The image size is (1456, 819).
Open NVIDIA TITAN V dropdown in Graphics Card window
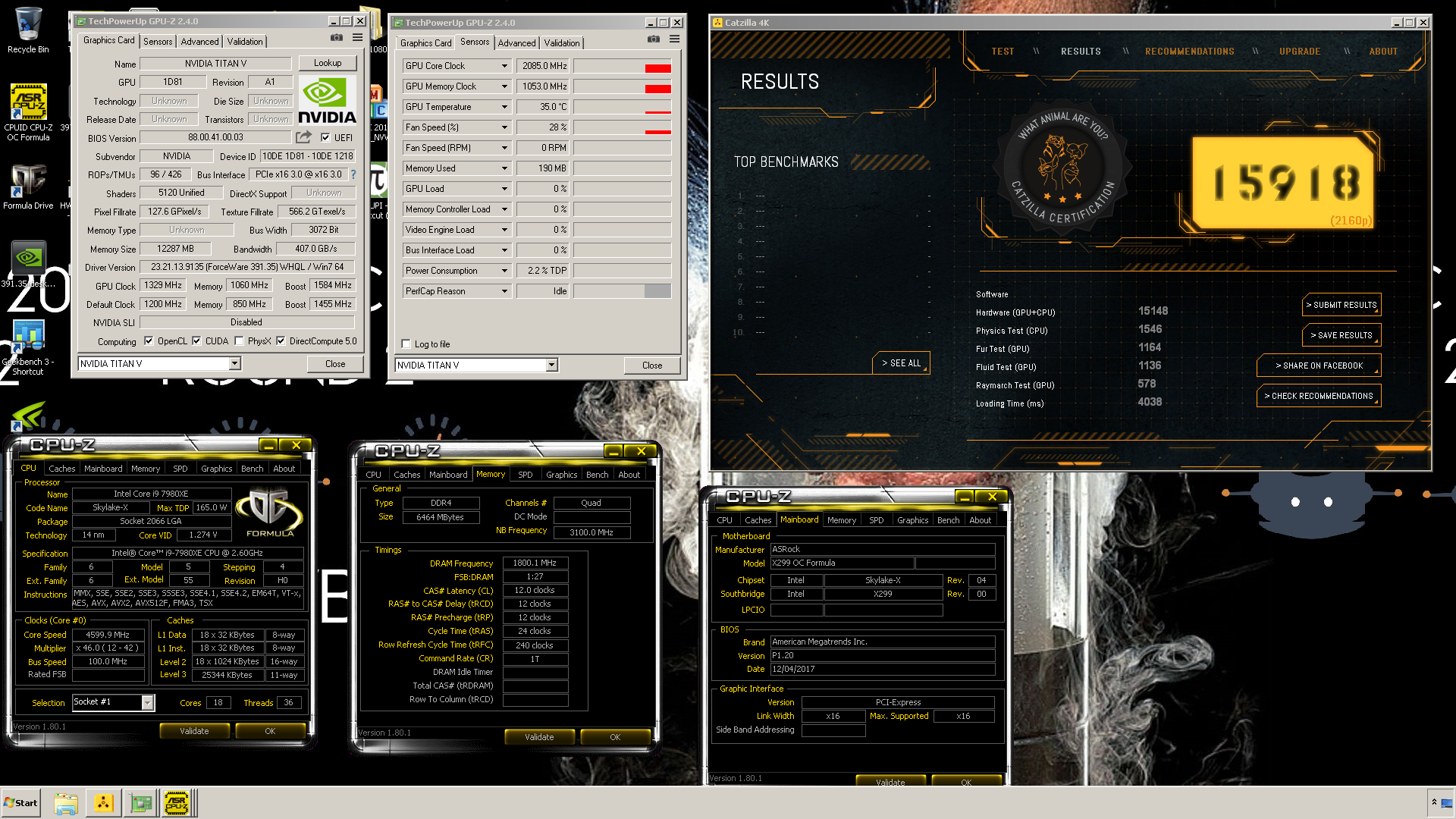point(234,364)
